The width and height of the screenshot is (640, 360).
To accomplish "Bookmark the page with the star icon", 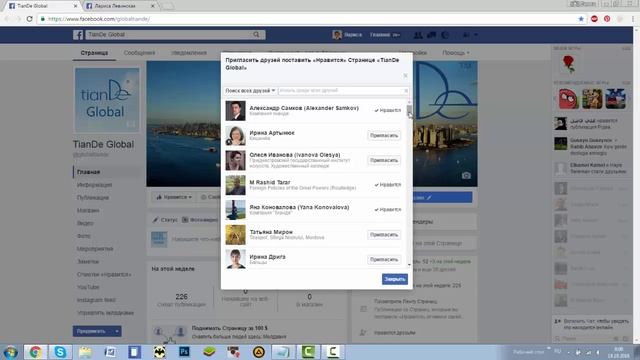I will 581,19.
